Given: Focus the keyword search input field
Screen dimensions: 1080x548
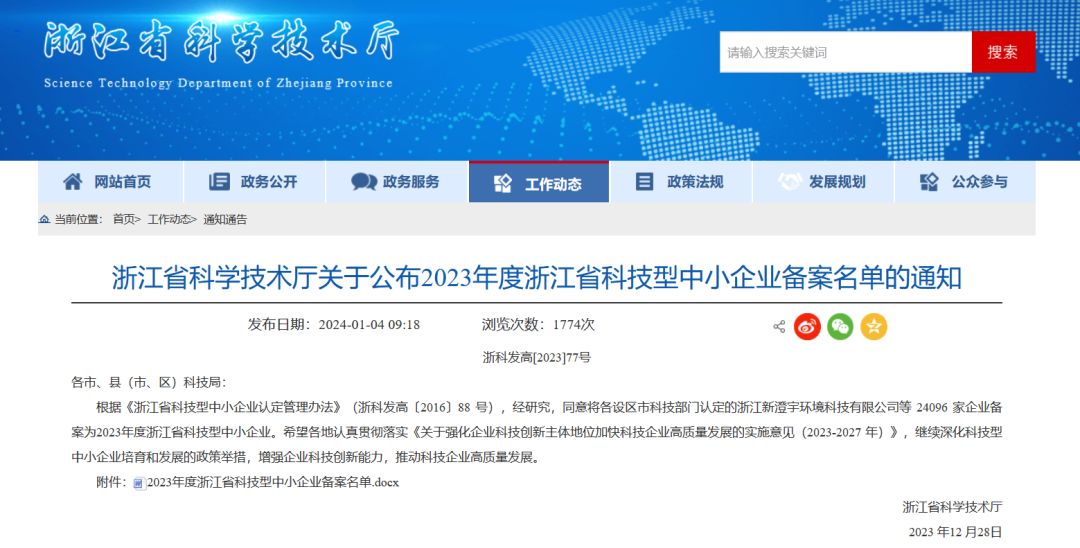Looking at the screenshot, I should pos(845,52).
